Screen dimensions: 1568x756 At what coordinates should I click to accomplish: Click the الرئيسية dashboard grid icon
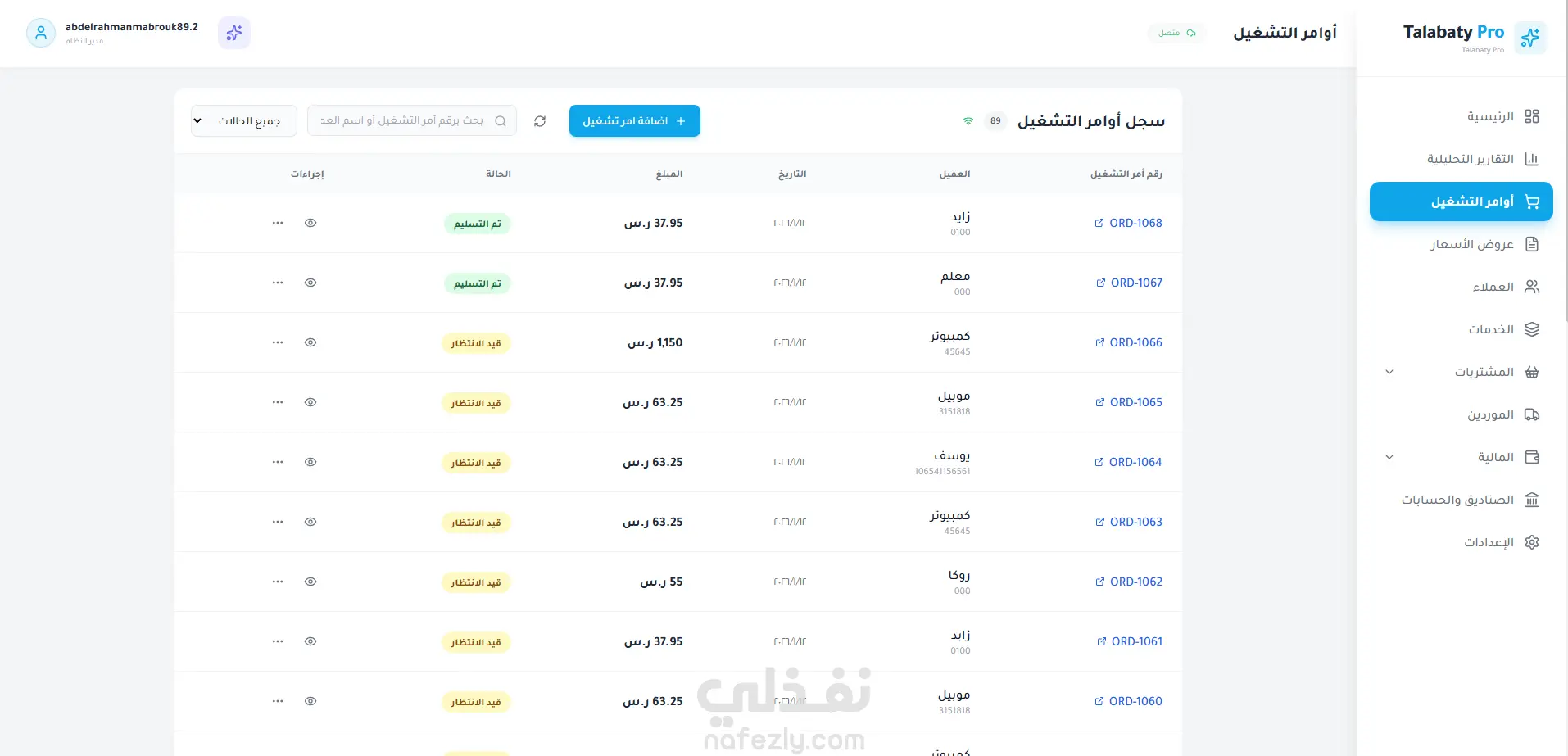(x=1532, y=116)
